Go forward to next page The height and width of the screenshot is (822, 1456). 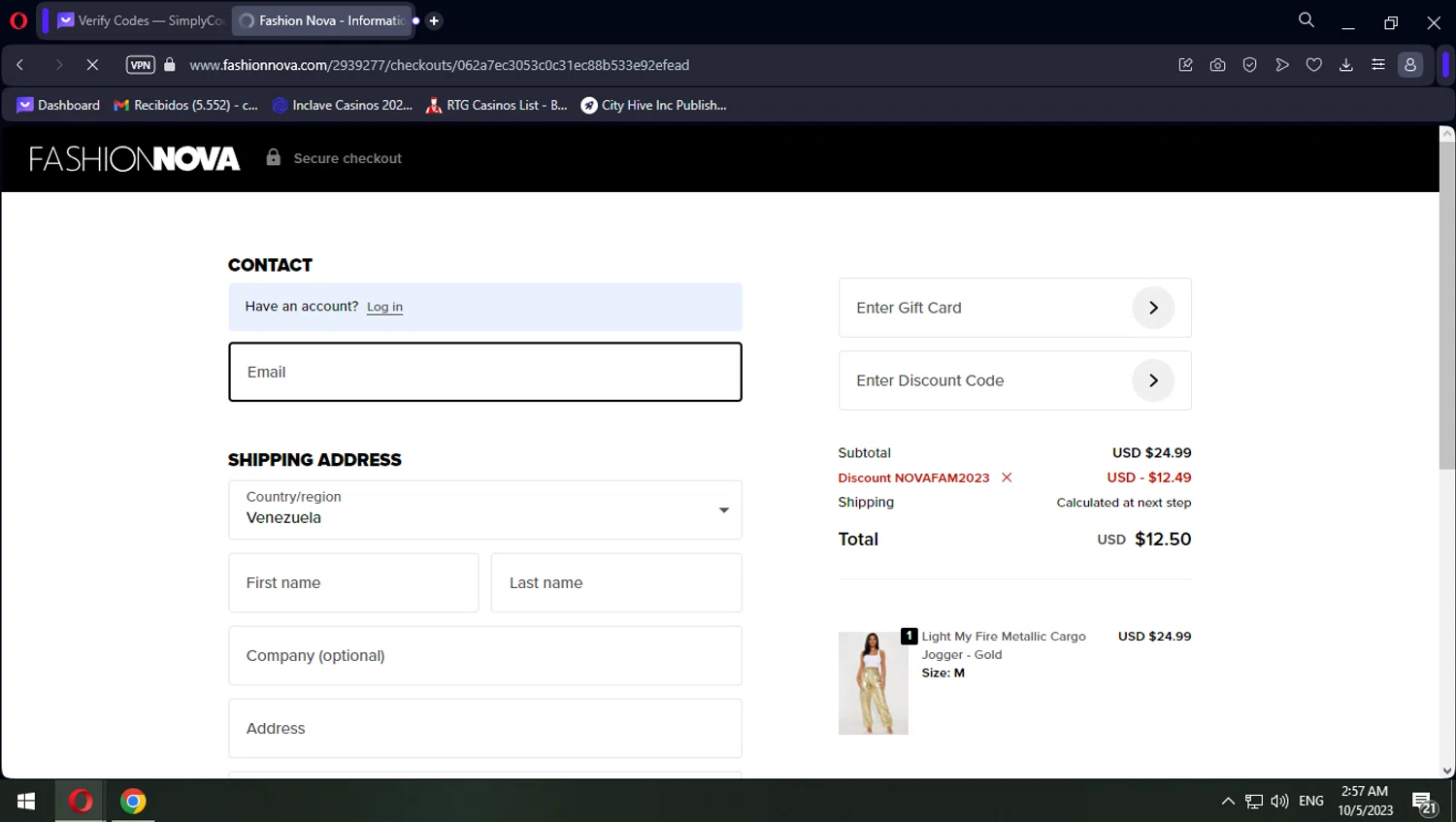[x=58, y=65]
